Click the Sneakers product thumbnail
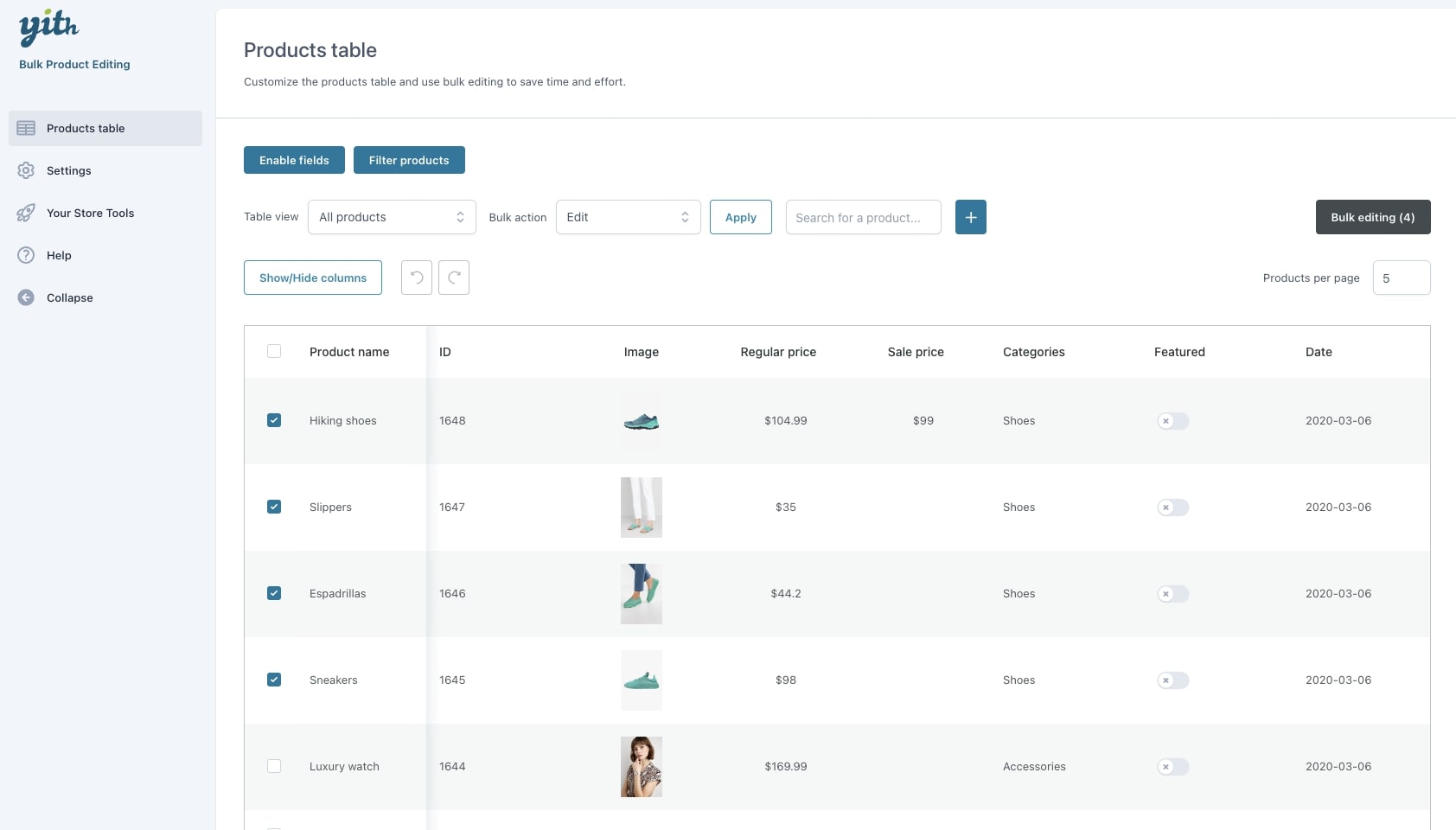Image resolution: width=1456 pixels, height=830 pixels. pyautogui.click(x=642, y=680)
